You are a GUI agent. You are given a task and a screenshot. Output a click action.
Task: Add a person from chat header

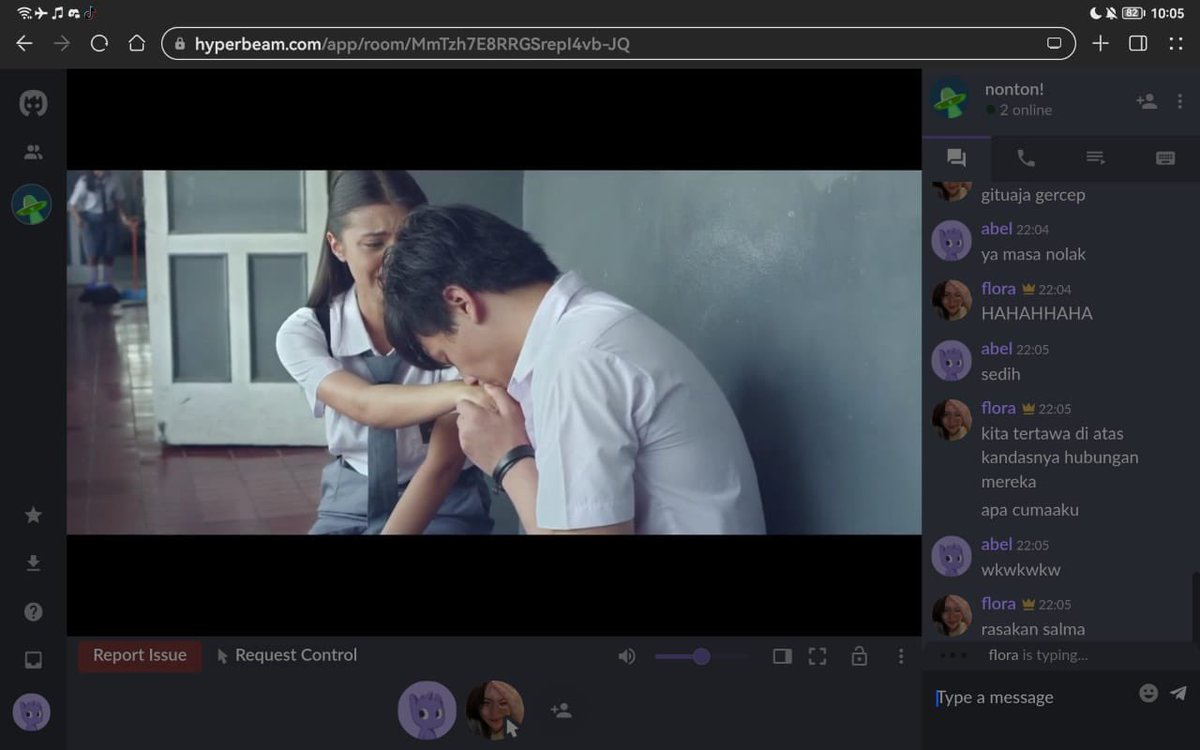click(1147, 101)
